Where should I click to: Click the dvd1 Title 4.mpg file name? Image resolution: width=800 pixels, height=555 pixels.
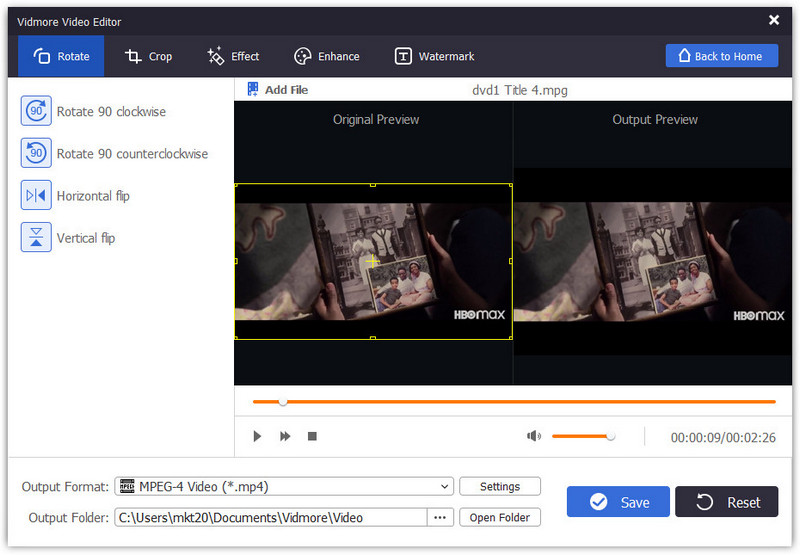(520, 90)
